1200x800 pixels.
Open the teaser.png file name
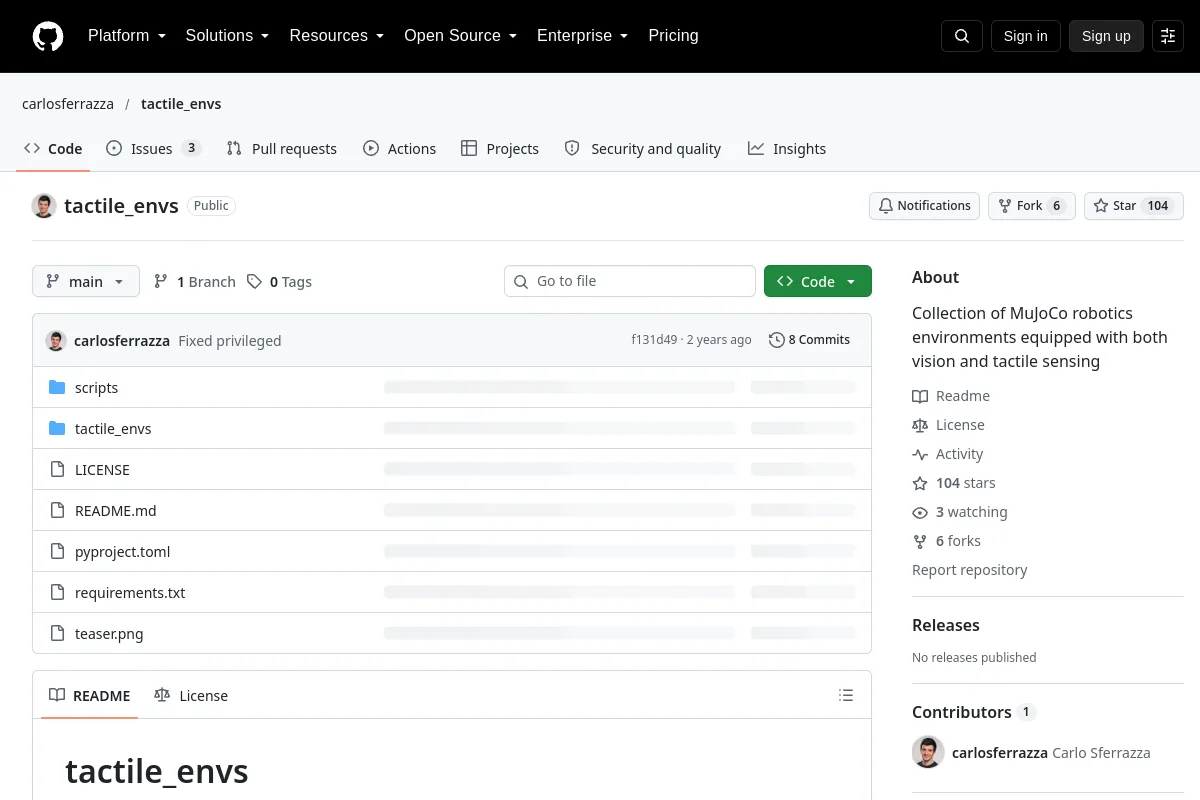pyautogui.click(x=109, y=634)
